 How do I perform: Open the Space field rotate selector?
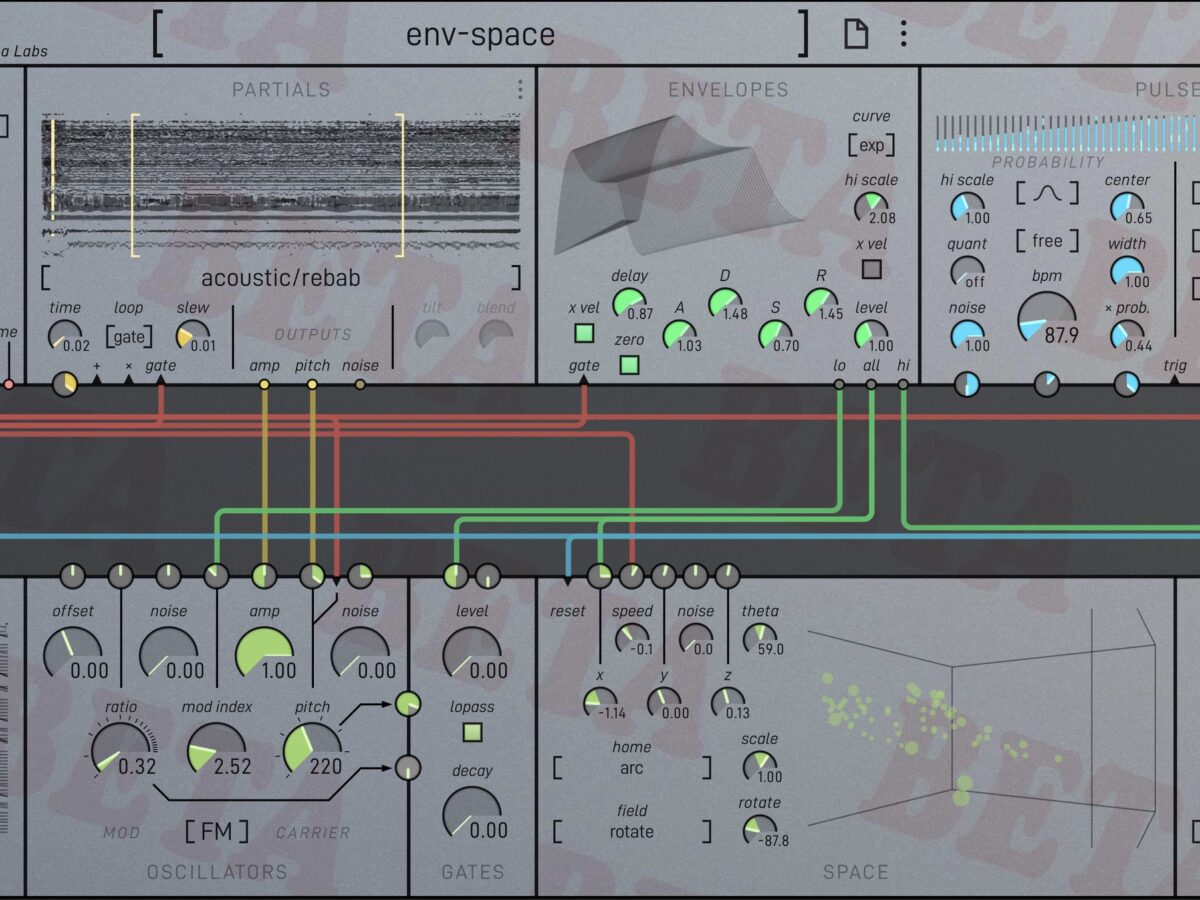coord(631,831)
